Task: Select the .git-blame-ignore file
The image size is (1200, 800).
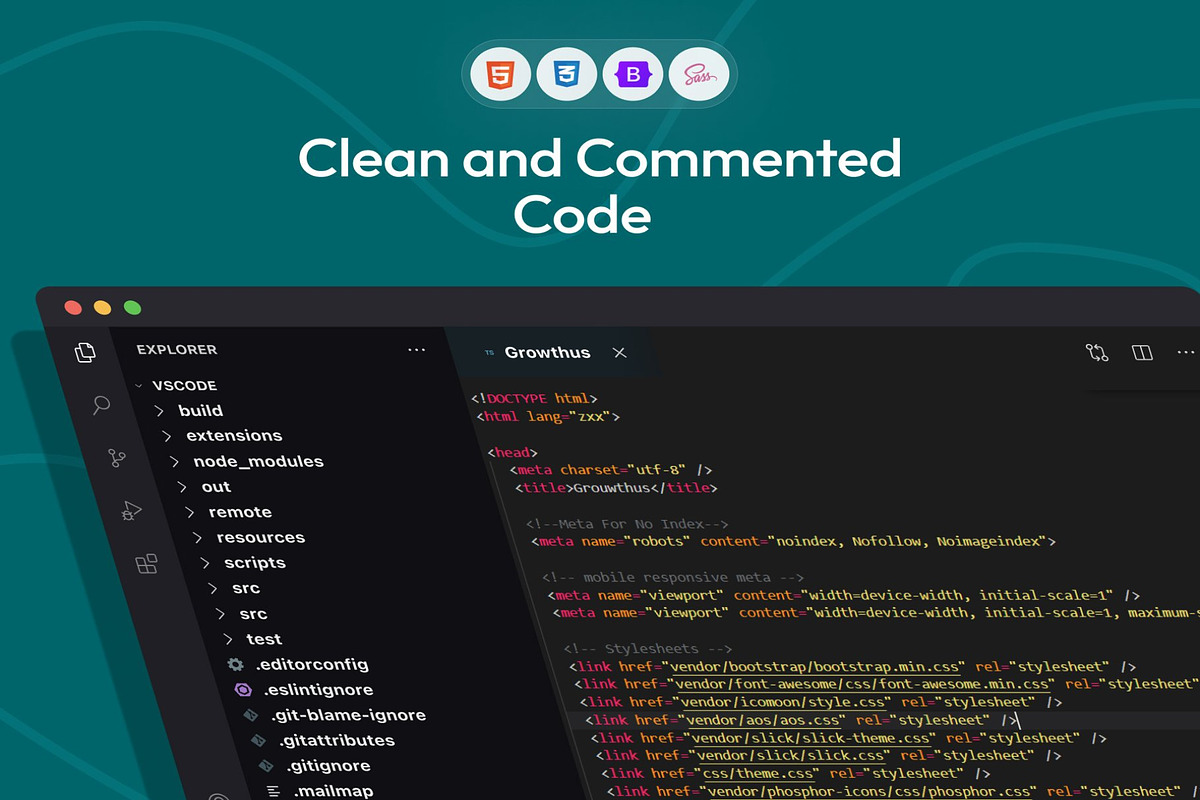Action: 348,715
